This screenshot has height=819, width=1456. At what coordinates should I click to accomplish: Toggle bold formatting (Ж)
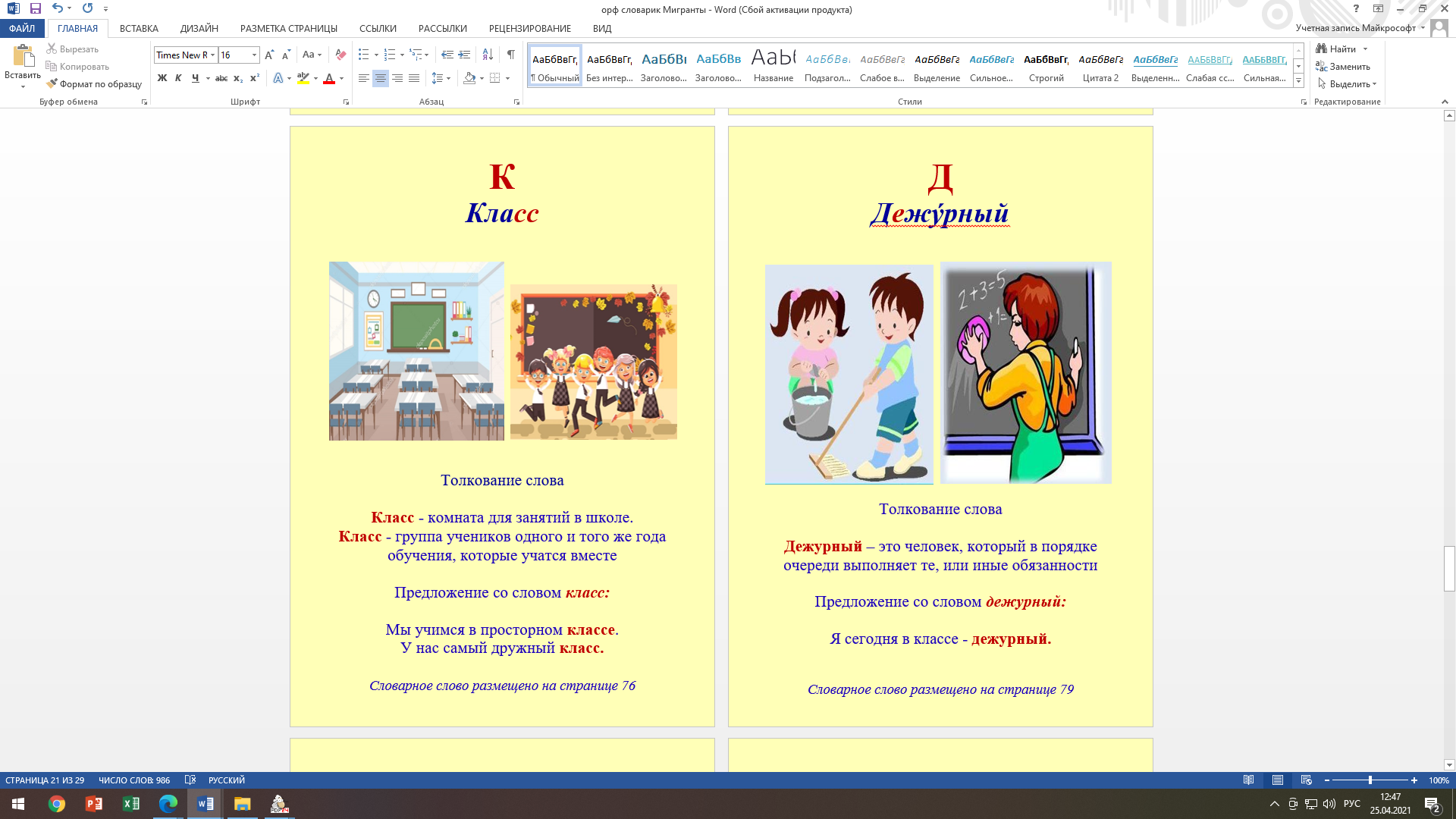[x=162, y=78]
